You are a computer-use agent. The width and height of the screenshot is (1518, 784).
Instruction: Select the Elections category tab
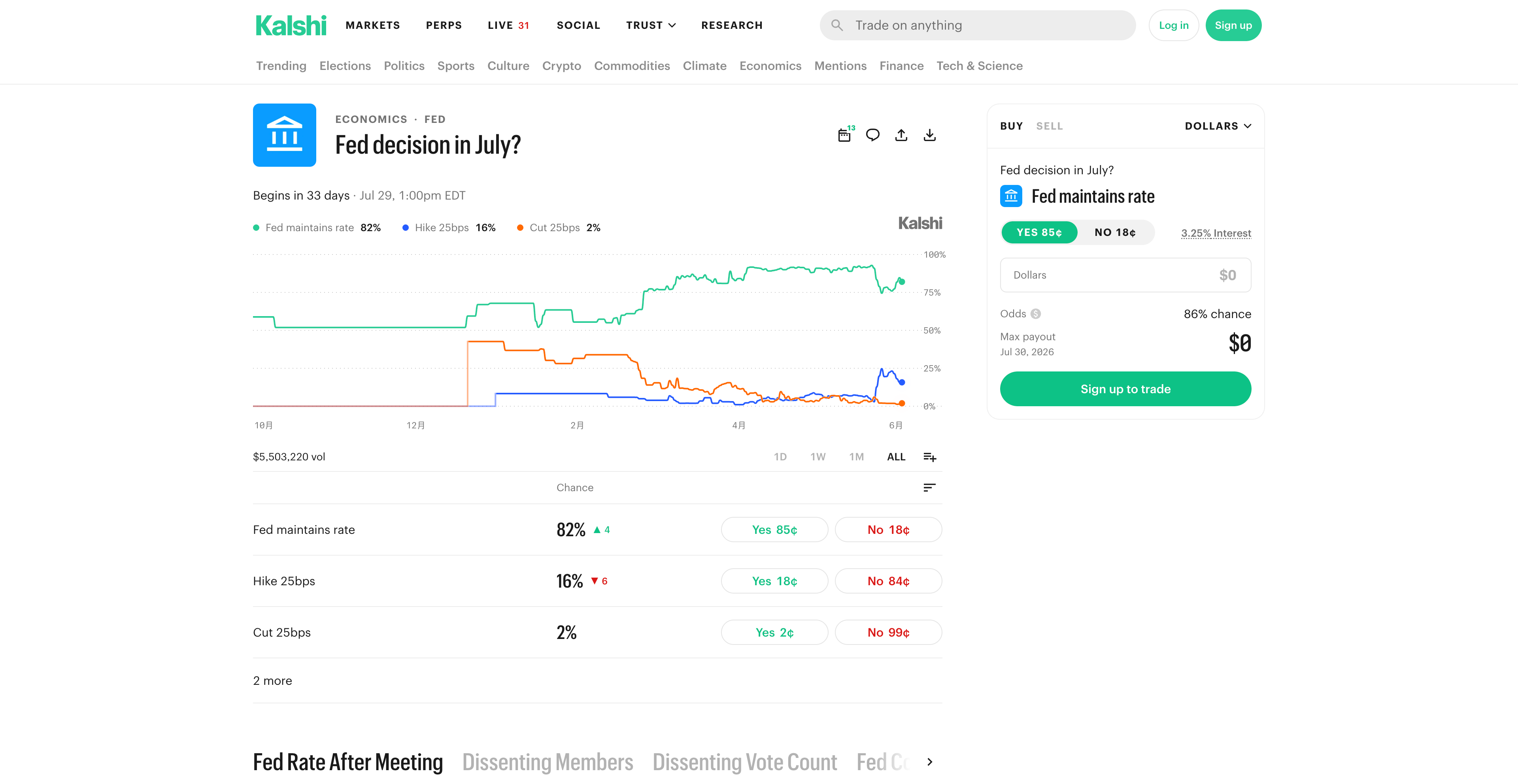point(345,66)
